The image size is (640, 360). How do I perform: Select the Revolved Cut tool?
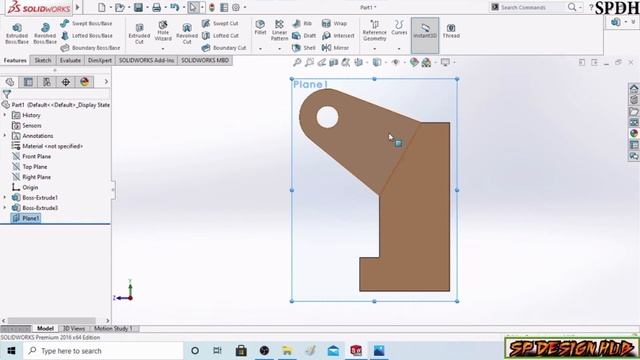point(187,33)
